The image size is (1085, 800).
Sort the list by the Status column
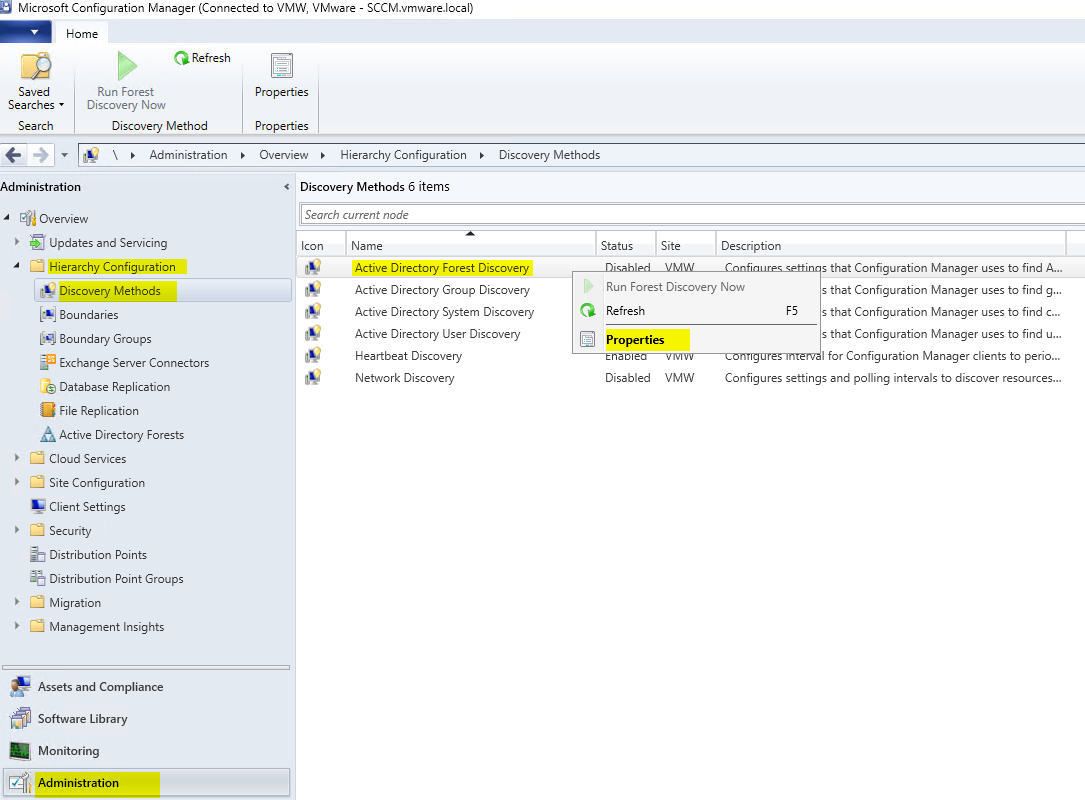[617, 246]
